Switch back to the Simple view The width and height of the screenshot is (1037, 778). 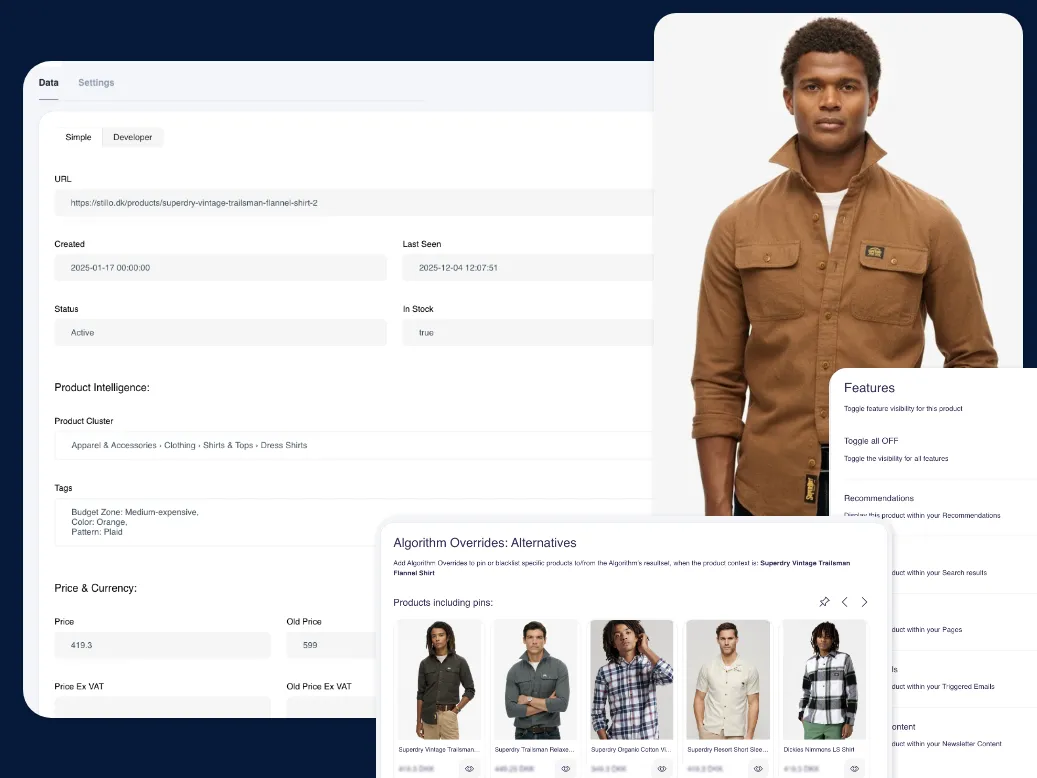(78, 137)
